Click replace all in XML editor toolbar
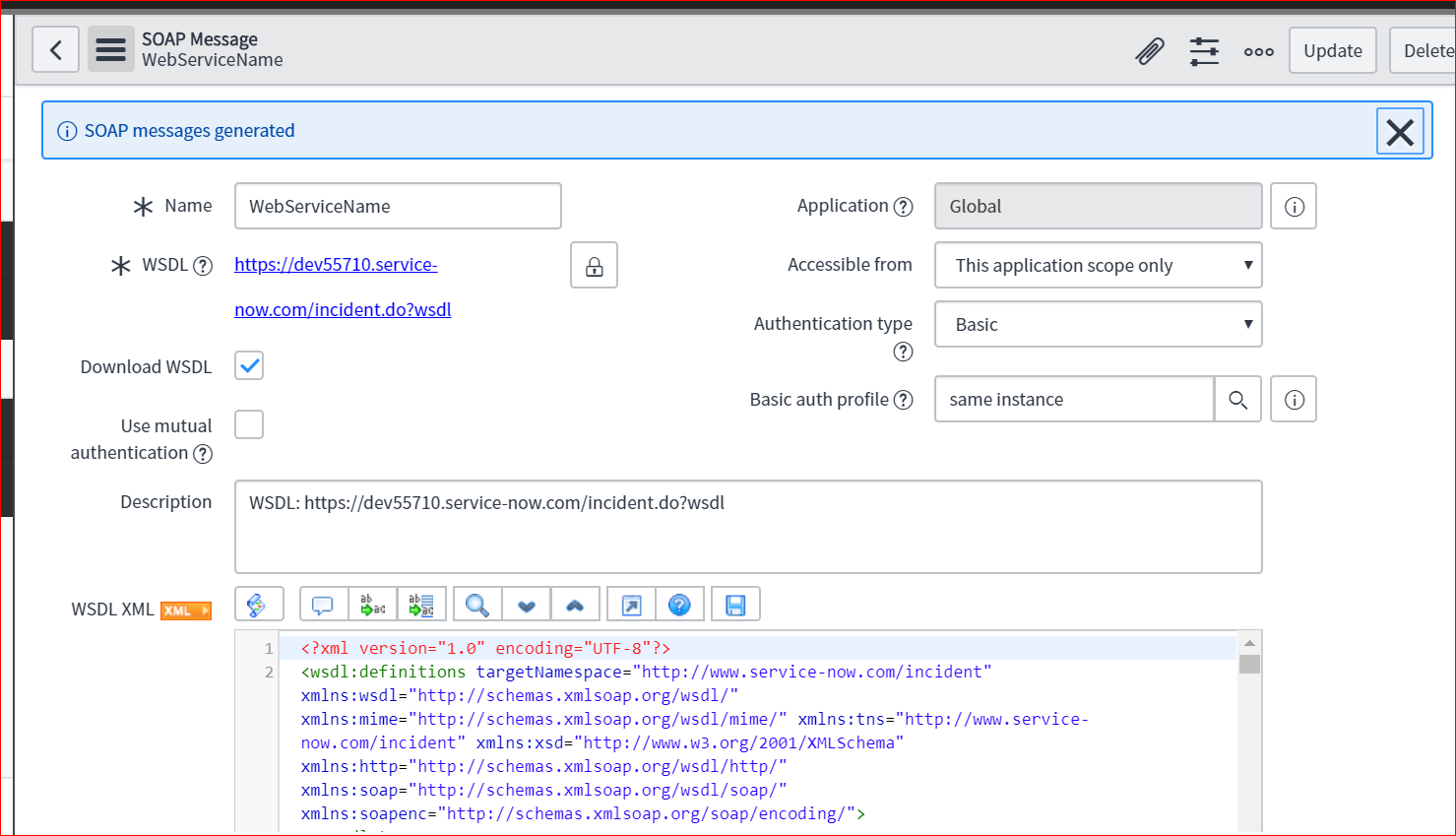 pyautogui.click(x=422, y=605)
